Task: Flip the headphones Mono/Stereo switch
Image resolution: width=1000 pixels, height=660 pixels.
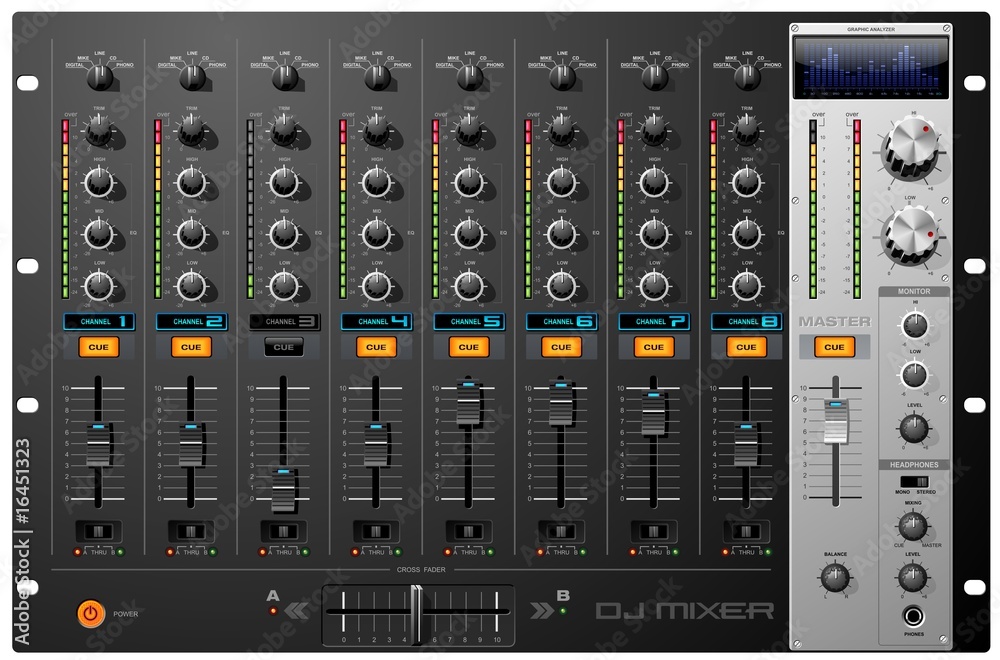Action: pos(914,481)
